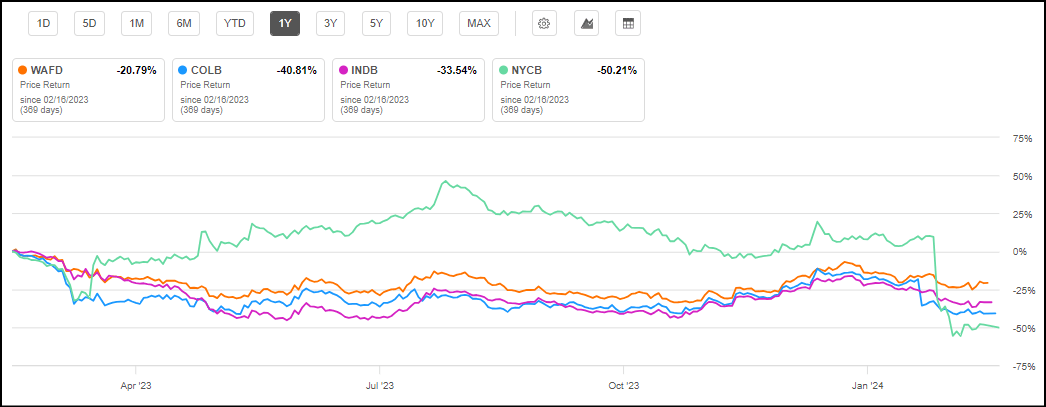1046x407 pixels.
Task: Click the Jul '23 axis label
Action: coord(380,386)
